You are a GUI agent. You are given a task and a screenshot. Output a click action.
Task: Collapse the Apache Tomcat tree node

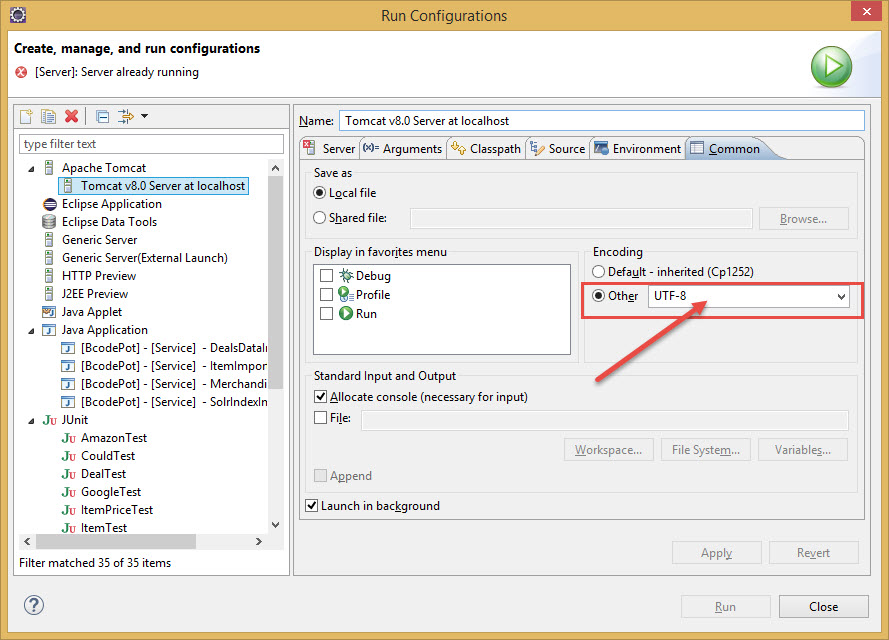point(32,168)
